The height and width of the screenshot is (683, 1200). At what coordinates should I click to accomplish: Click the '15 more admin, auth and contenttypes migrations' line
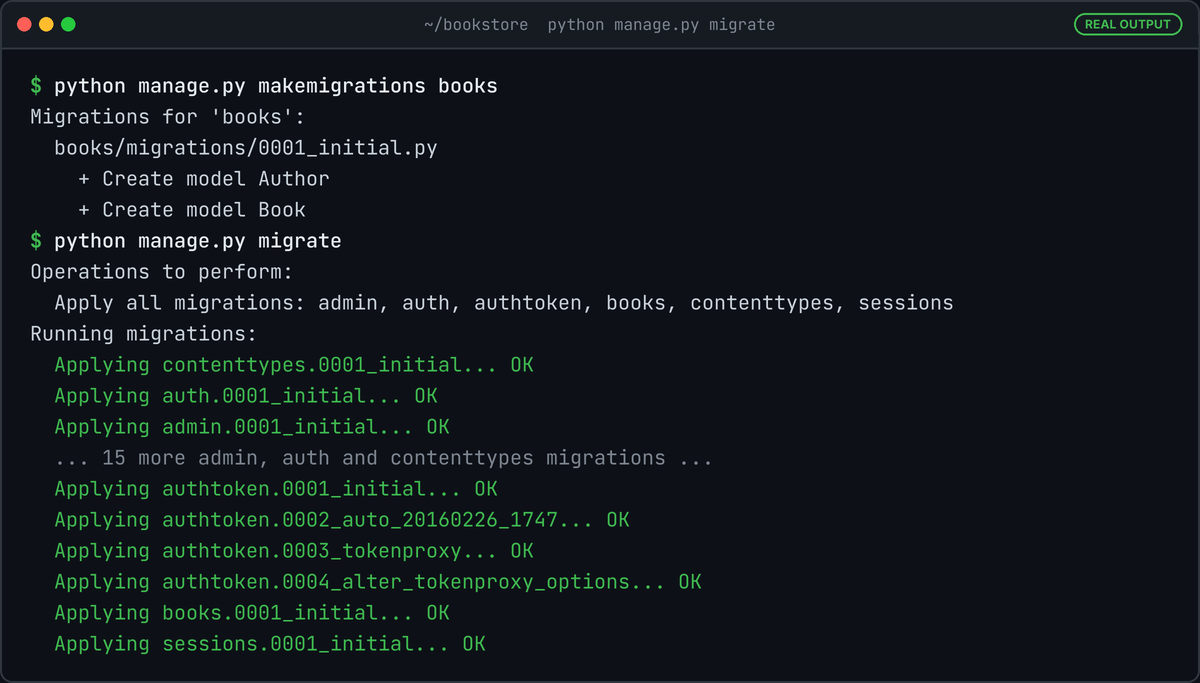click(384, 458)
